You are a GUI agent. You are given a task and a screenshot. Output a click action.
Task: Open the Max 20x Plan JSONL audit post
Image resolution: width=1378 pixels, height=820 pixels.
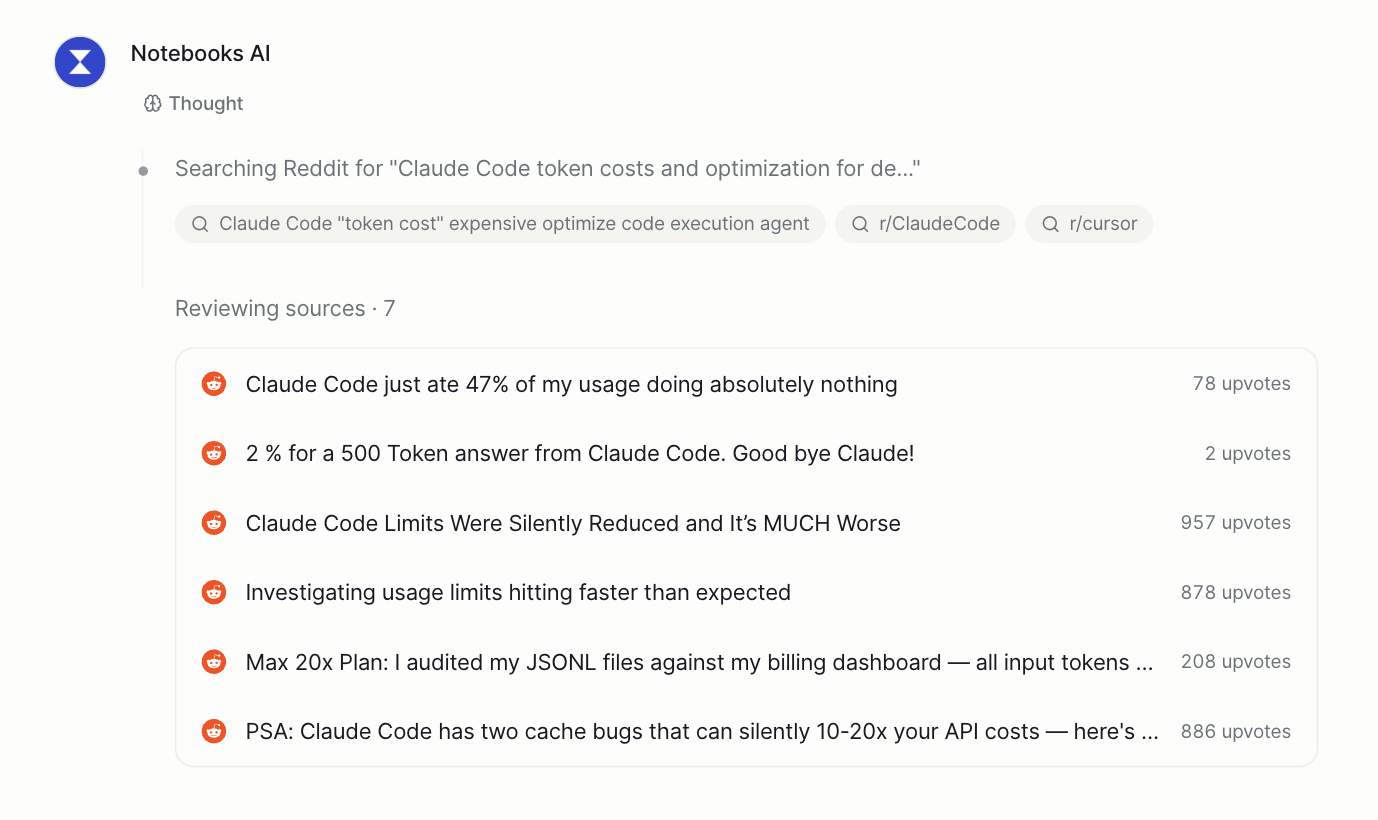tap(698, 662)
